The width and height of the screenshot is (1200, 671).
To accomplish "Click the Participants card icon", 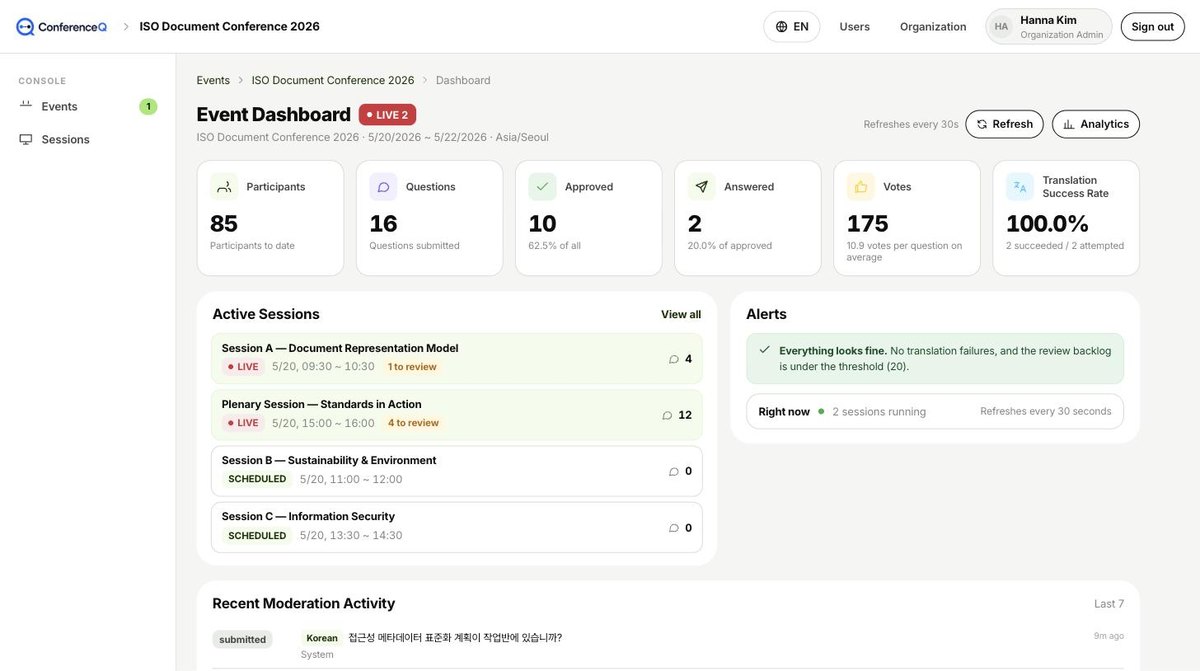I will pos(224,187).
